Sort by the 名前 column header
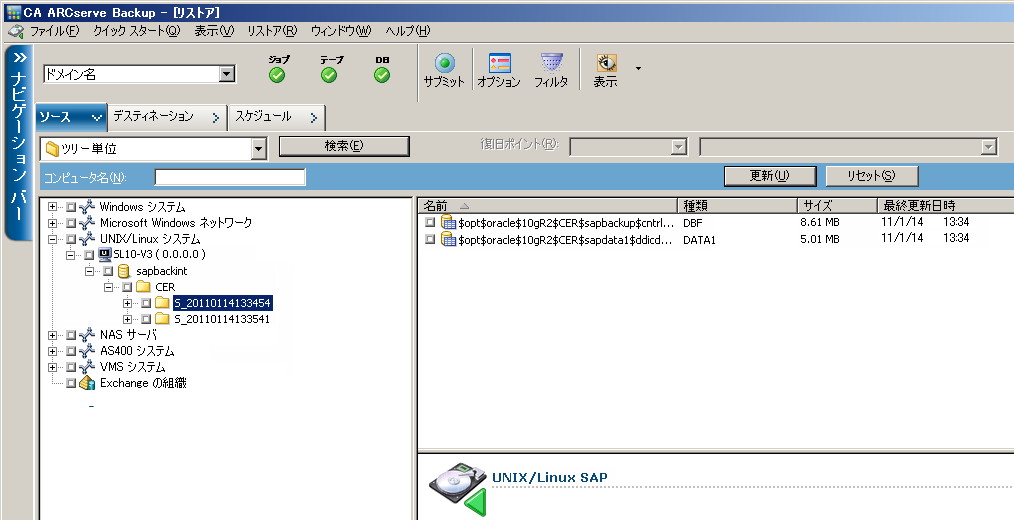1014x520 pixels. click(547, 206)
